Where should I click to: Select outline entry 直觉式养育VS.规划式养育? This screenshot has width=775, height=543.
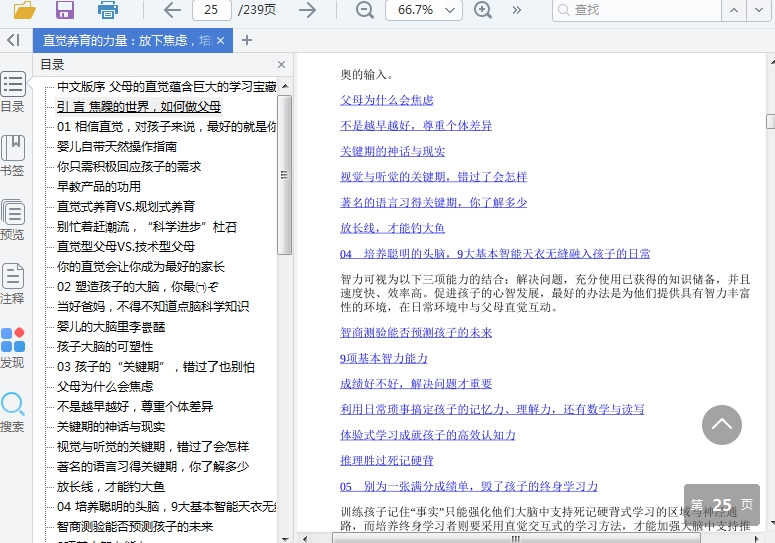[x=126, y=207]
